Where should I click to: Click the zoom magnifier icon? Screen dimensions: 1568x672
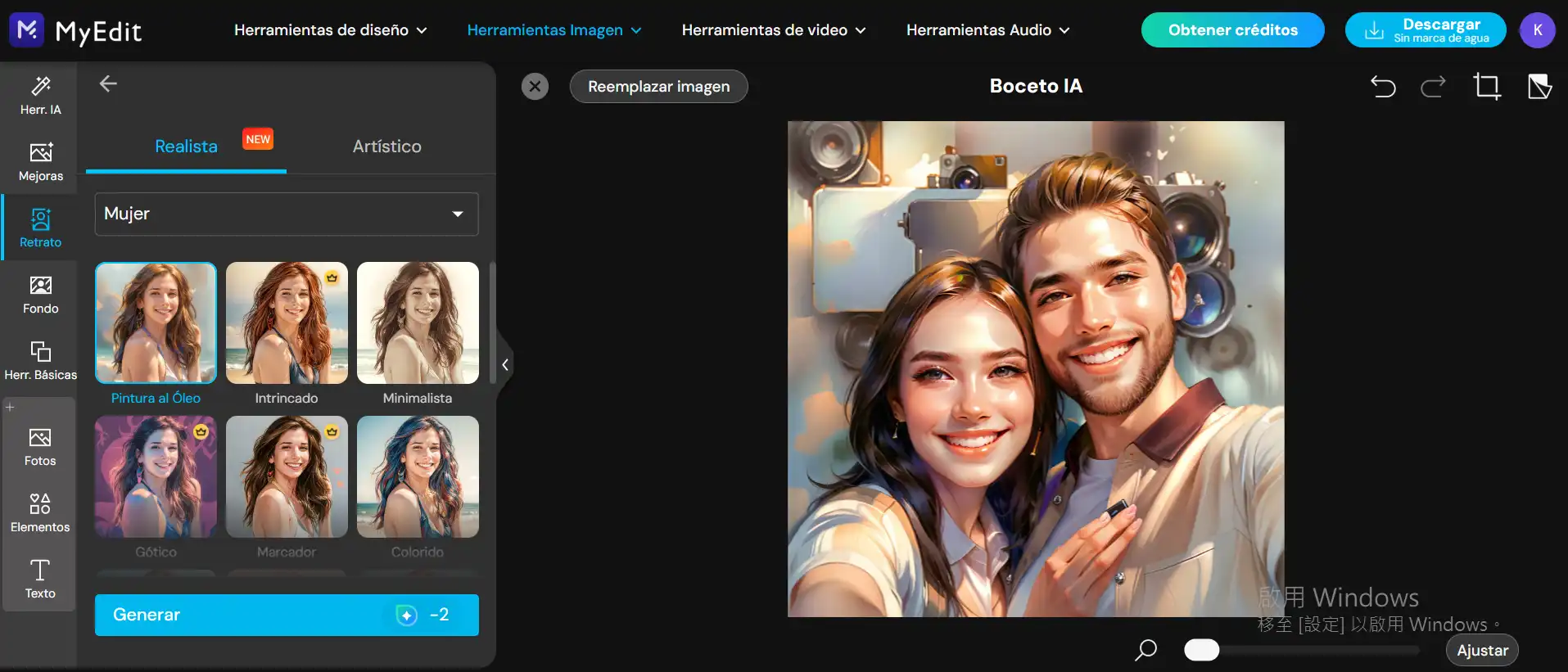1145,650
